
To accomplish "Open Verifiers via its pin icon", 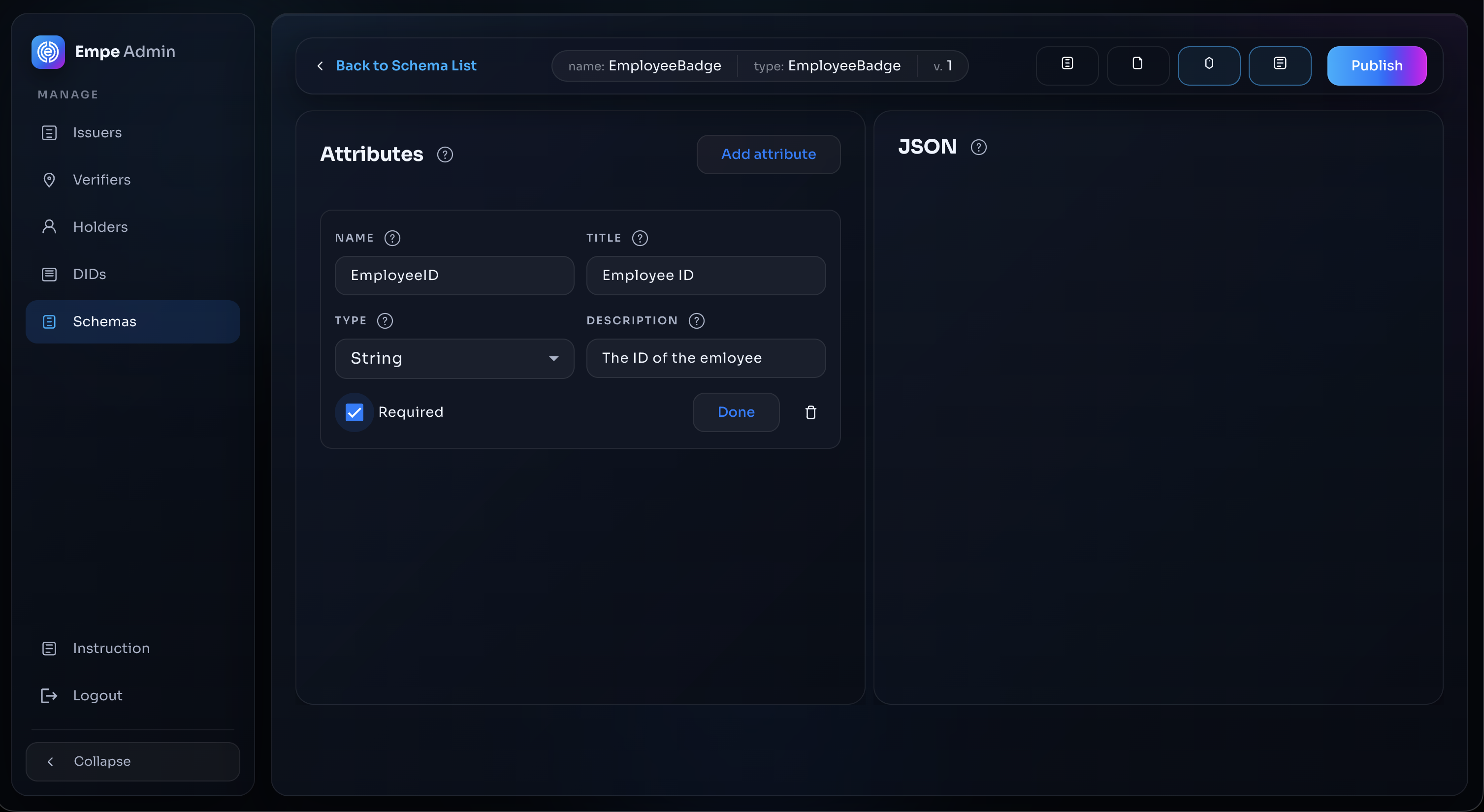I will tap(49, 180).
